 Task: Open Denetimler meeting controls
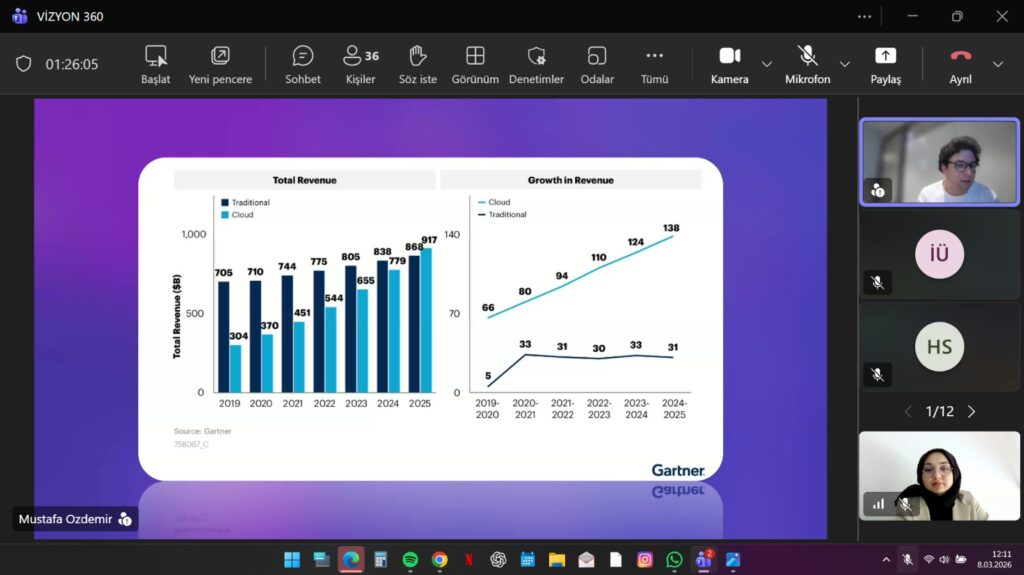click(536, 64)
